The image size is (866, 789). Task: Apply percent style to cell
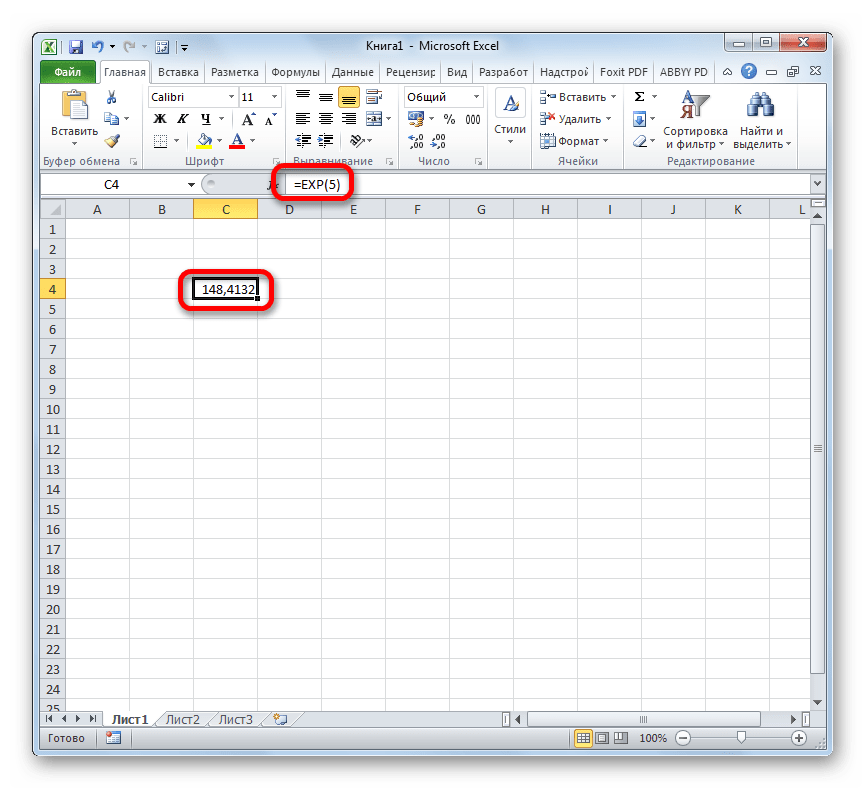[449, 119]
